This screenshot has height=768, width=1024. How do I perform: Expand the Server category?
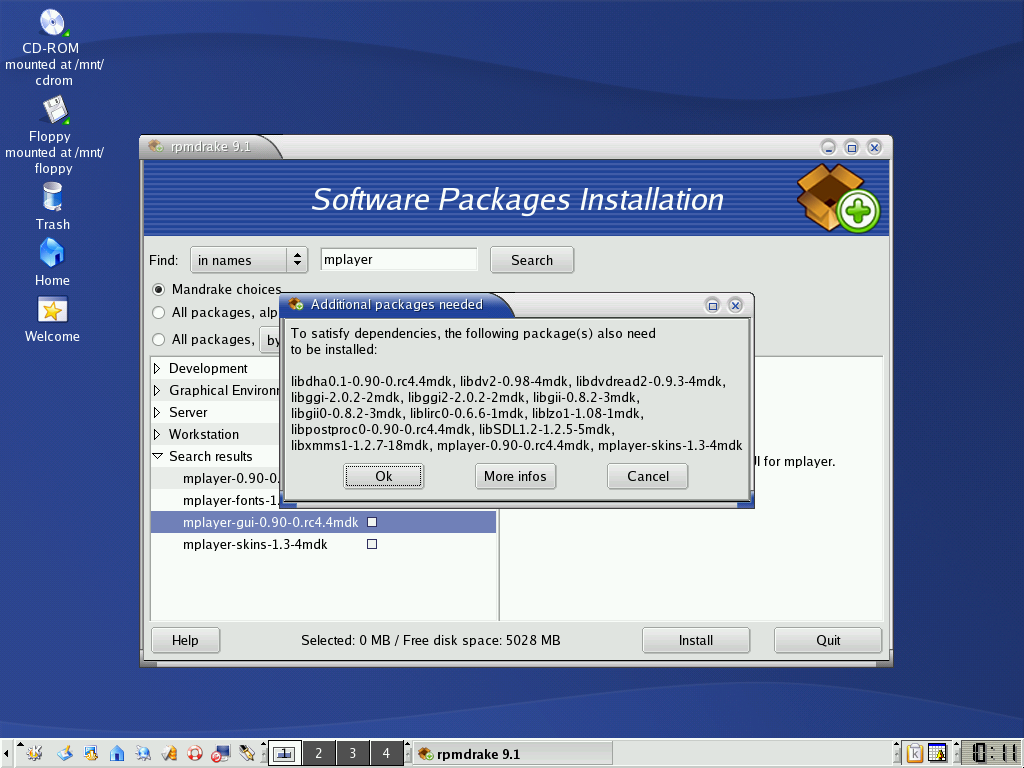point(157,413)
